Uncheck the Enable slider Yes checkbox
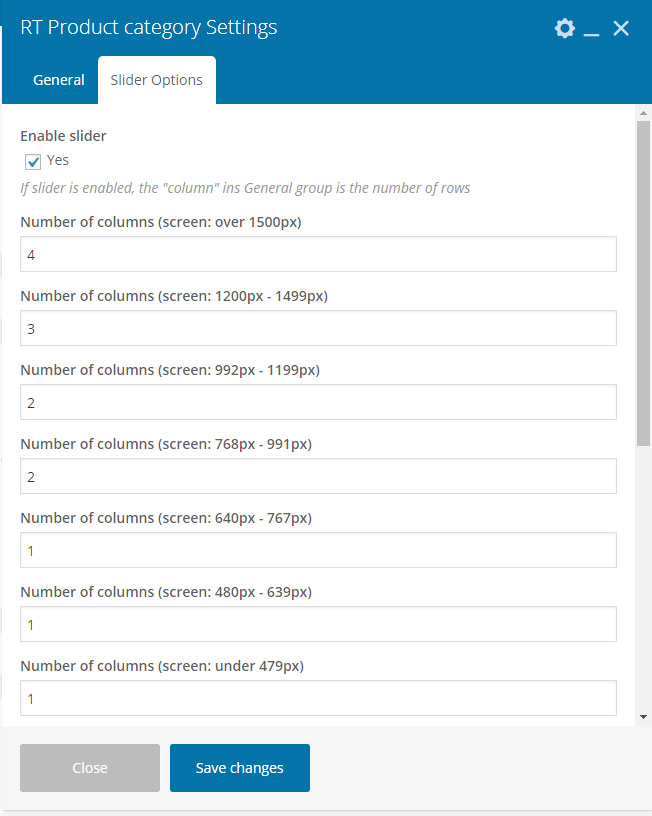652x816 pixels. [x=33, y=161]
